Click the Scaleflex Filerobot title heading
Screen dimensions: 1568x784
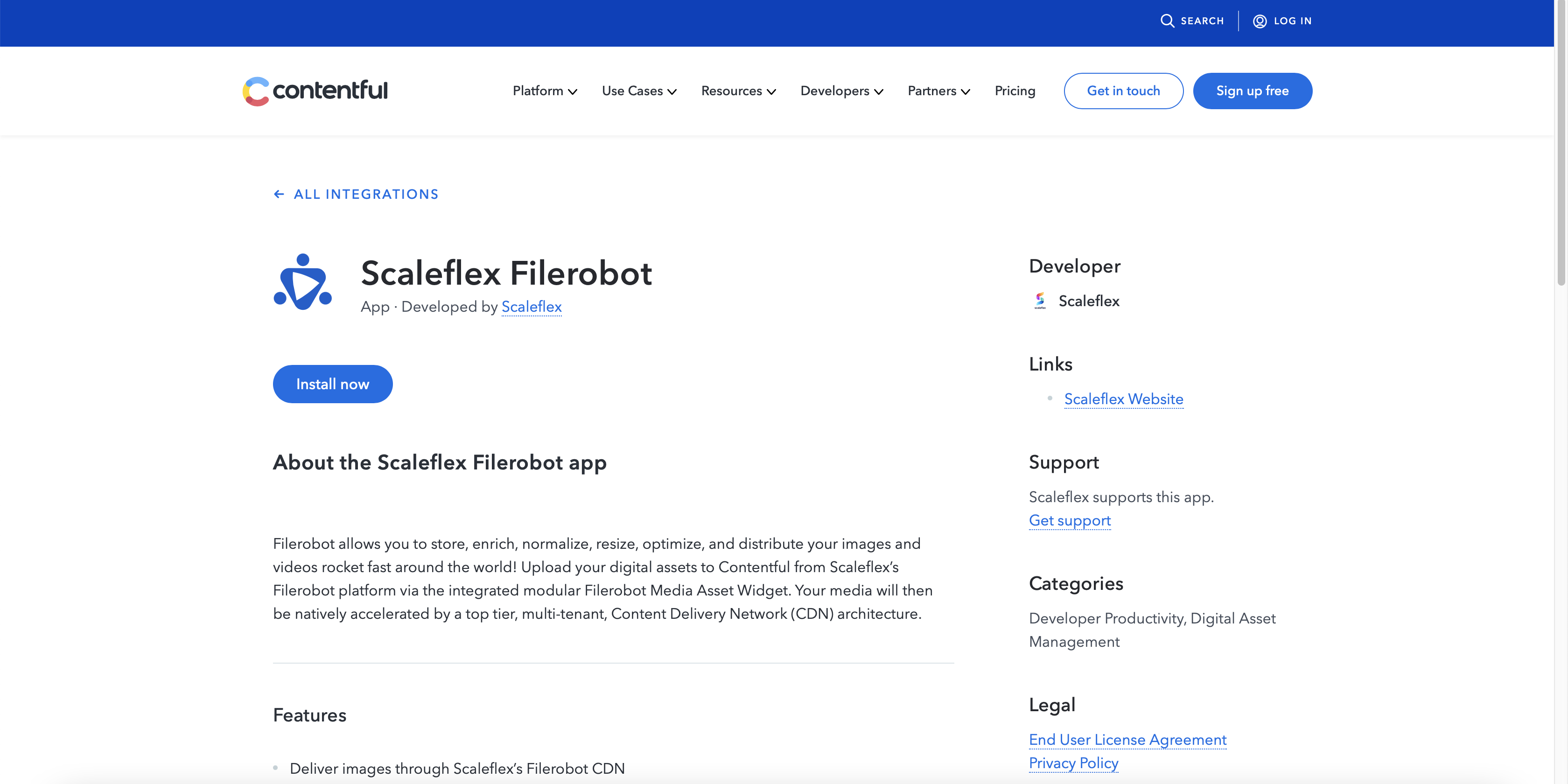pyautogui.click(x=506, y=273)
